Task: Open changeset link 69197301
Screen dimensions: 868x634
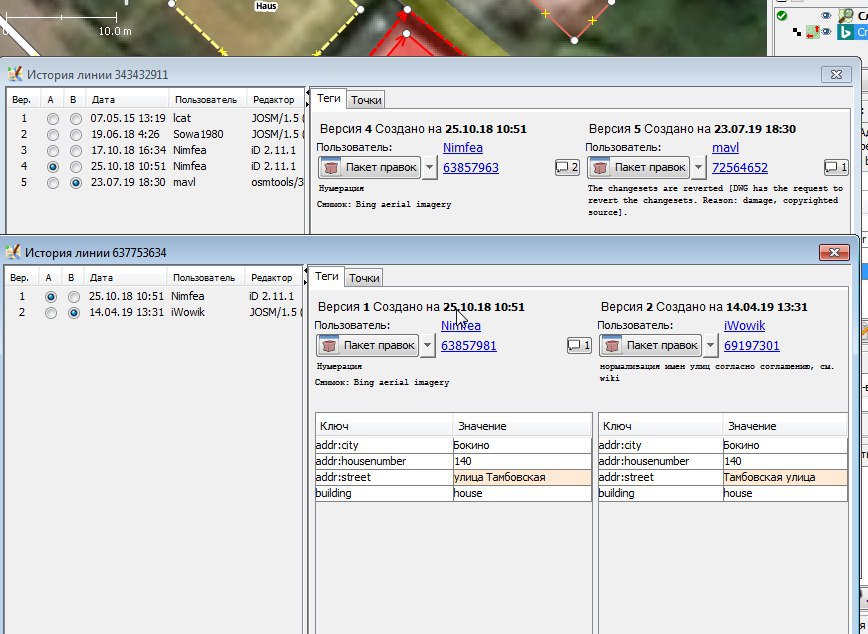Action: 751,346
